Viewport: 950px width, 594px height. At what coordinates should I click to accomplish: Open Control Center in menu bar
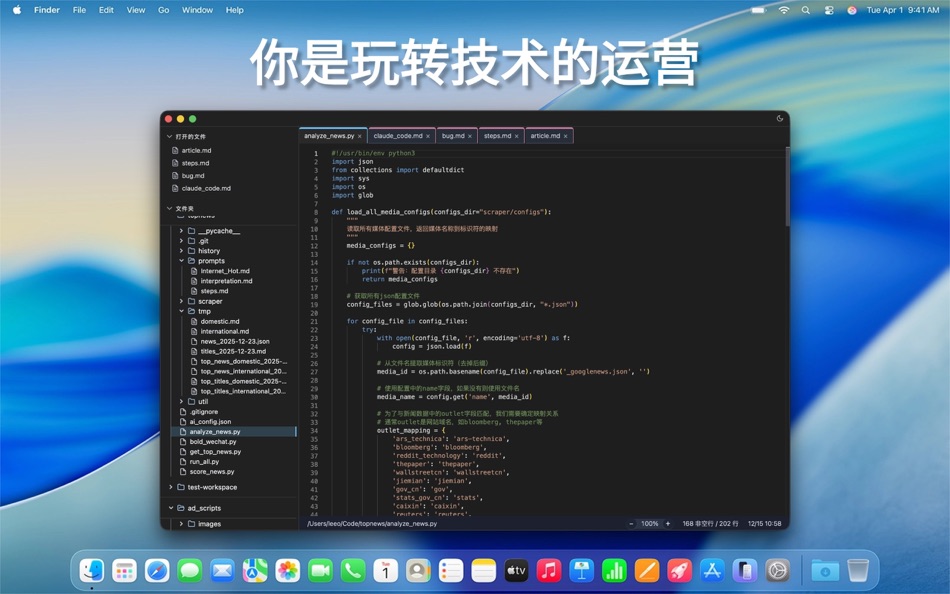[x=829, y=10]
